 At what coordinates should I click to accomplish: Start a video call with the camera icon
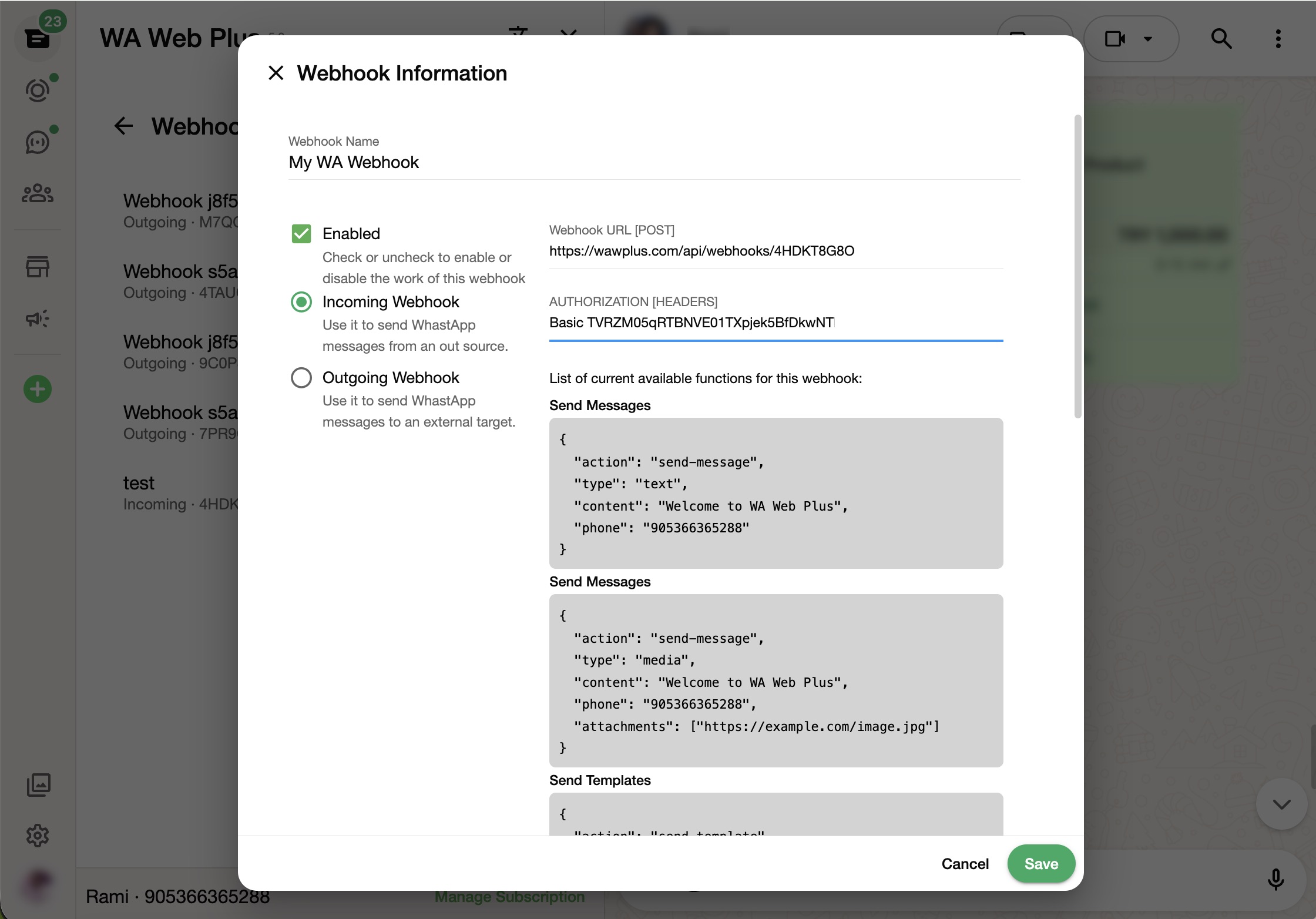click(1115, 38)
